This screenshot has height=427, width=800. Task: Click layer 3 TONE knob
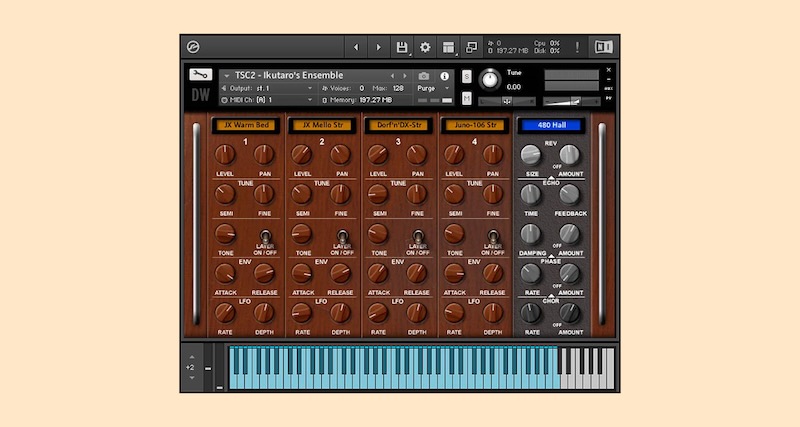pos(378,234)
